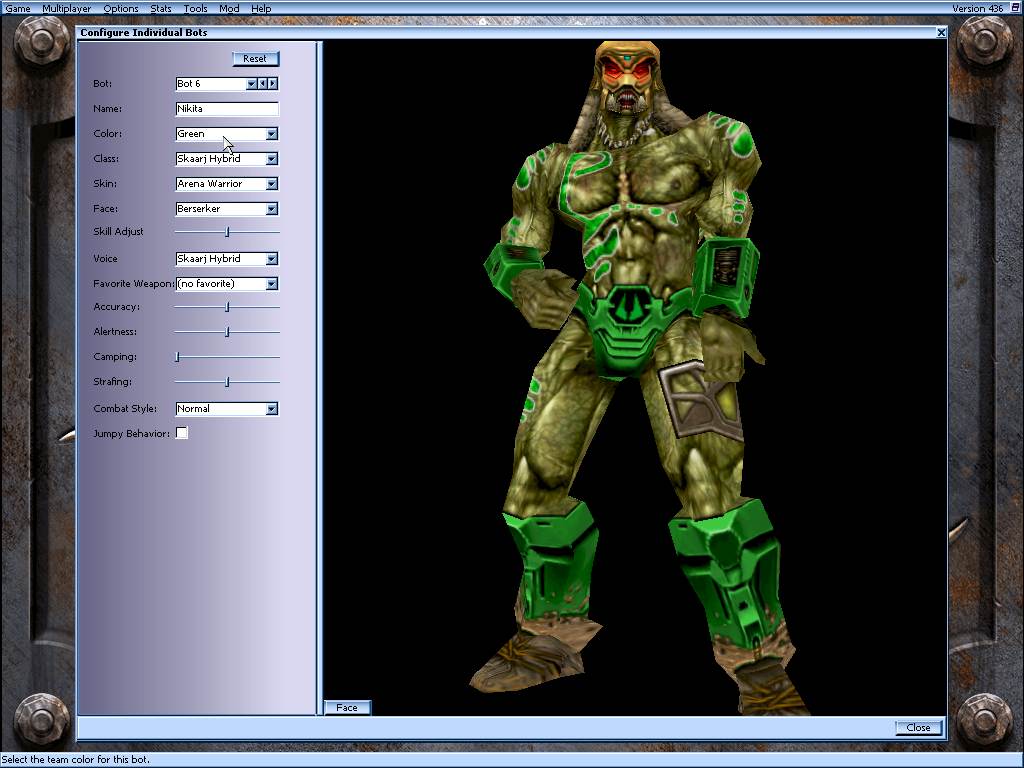Click the Close button at bottom right
Screen dimensions: 1024x768
(x=918, y=728)
